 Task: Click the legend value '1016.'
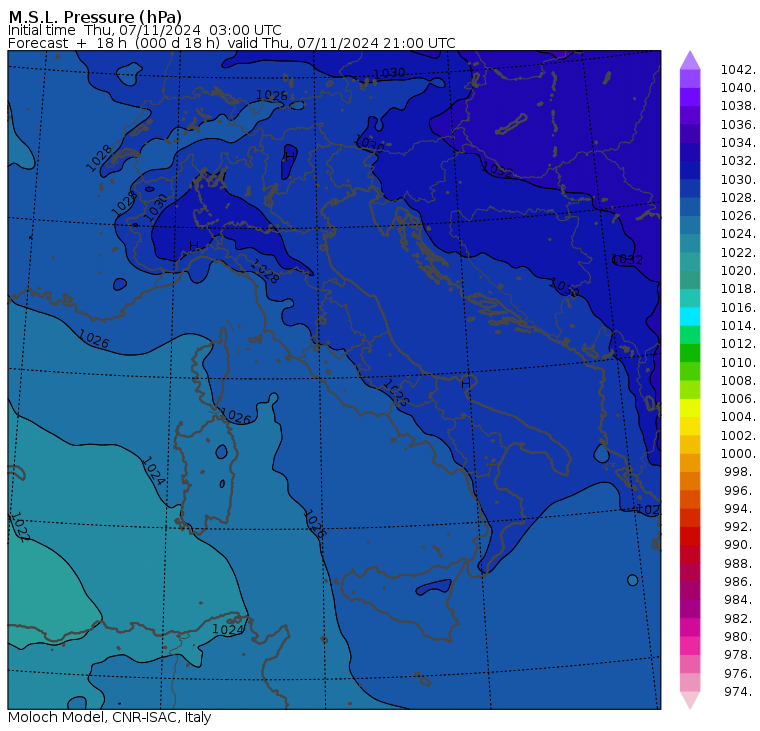point(738,307)
